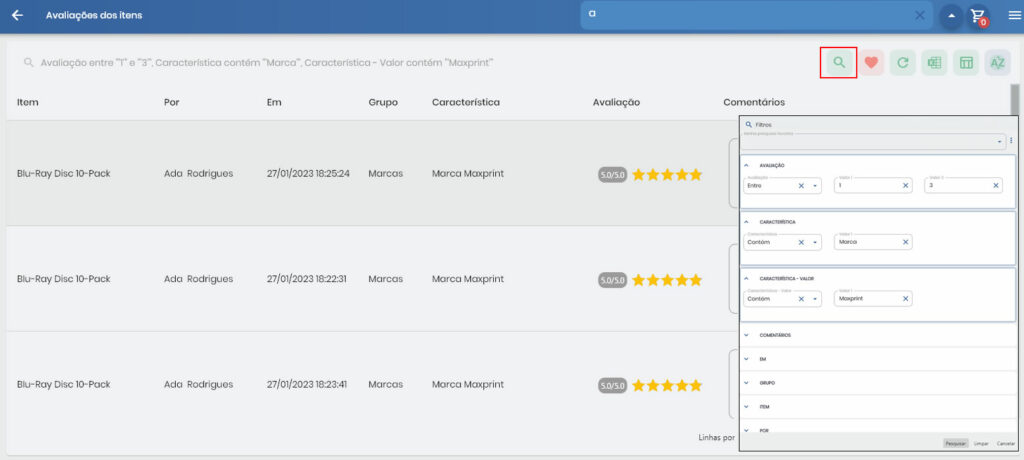Screen dimensions: 1024x460
Task: Clear the Valor 2 field containing '3'
Action: 996,186
